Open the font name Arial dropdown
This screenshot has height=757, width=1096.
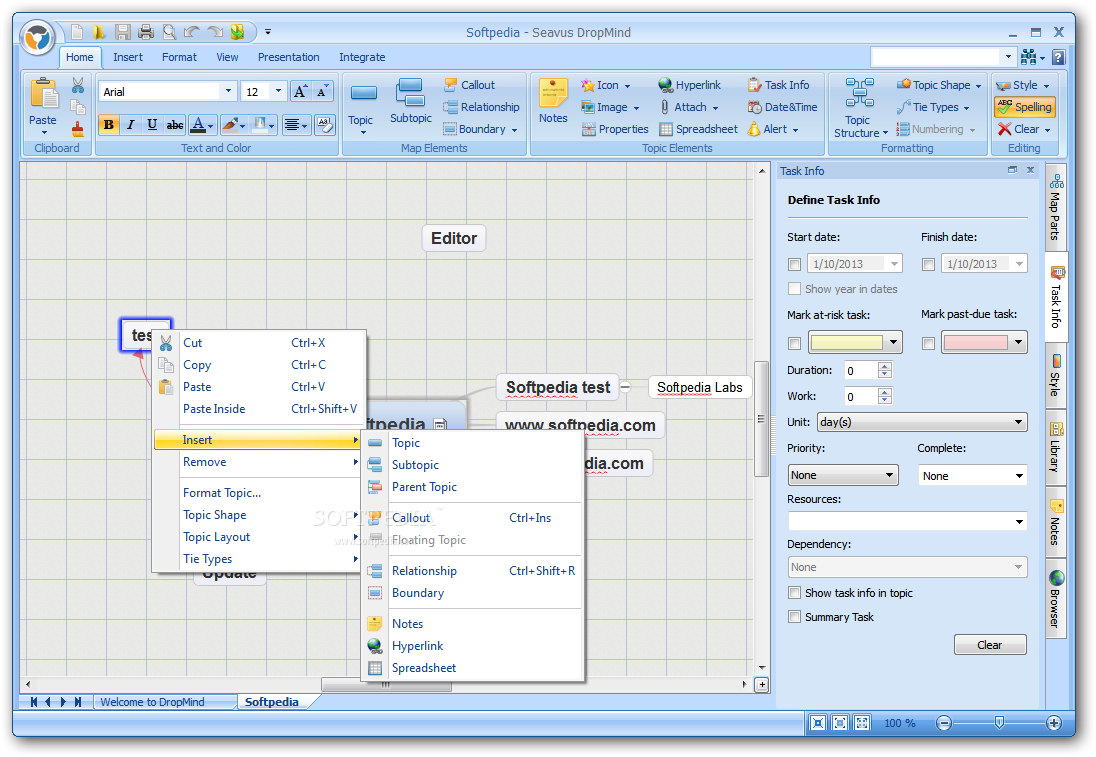[228, 91]
